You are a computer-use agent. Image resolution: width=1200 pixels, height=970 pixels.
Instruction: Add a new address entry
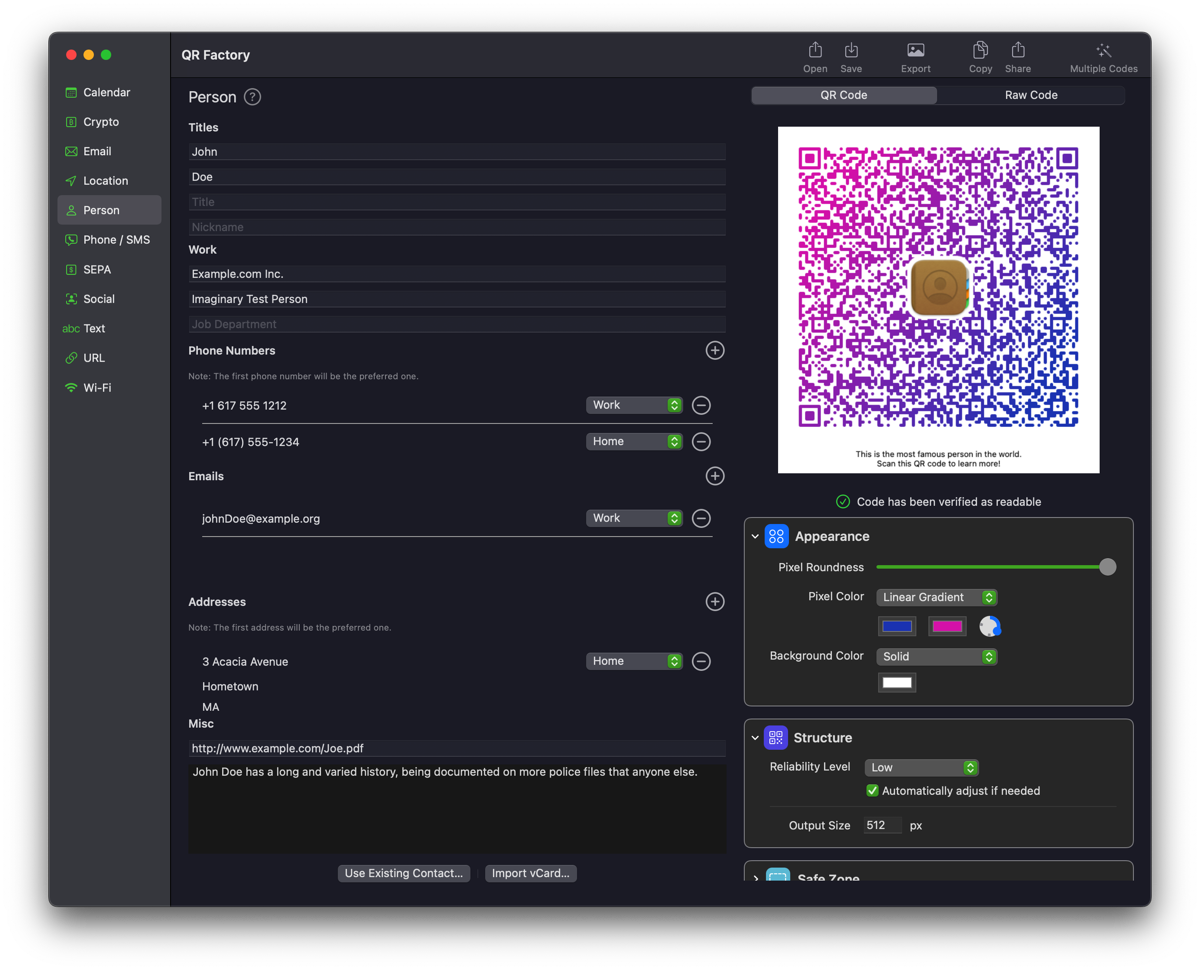tap(714, 601)
